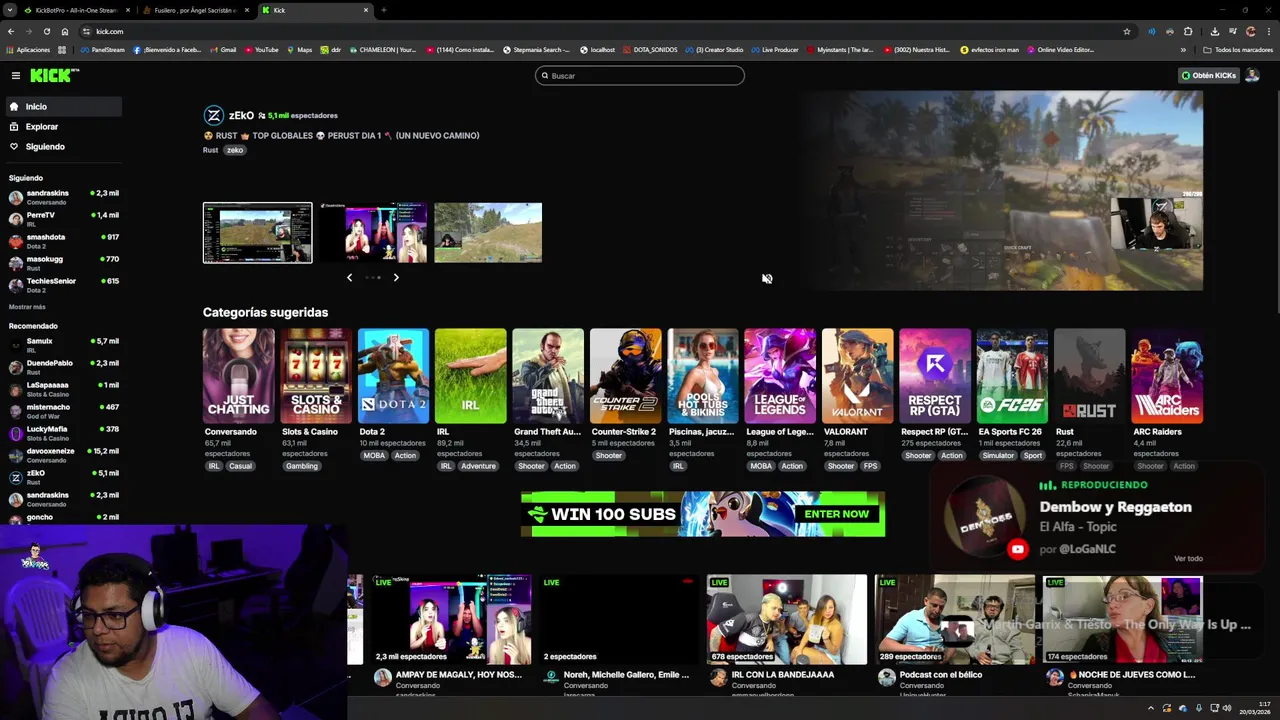1280x720 pixels.
Task: Open AMPAY DE MAGALY live stream thumbnail
Action: [x=452, y=620]
